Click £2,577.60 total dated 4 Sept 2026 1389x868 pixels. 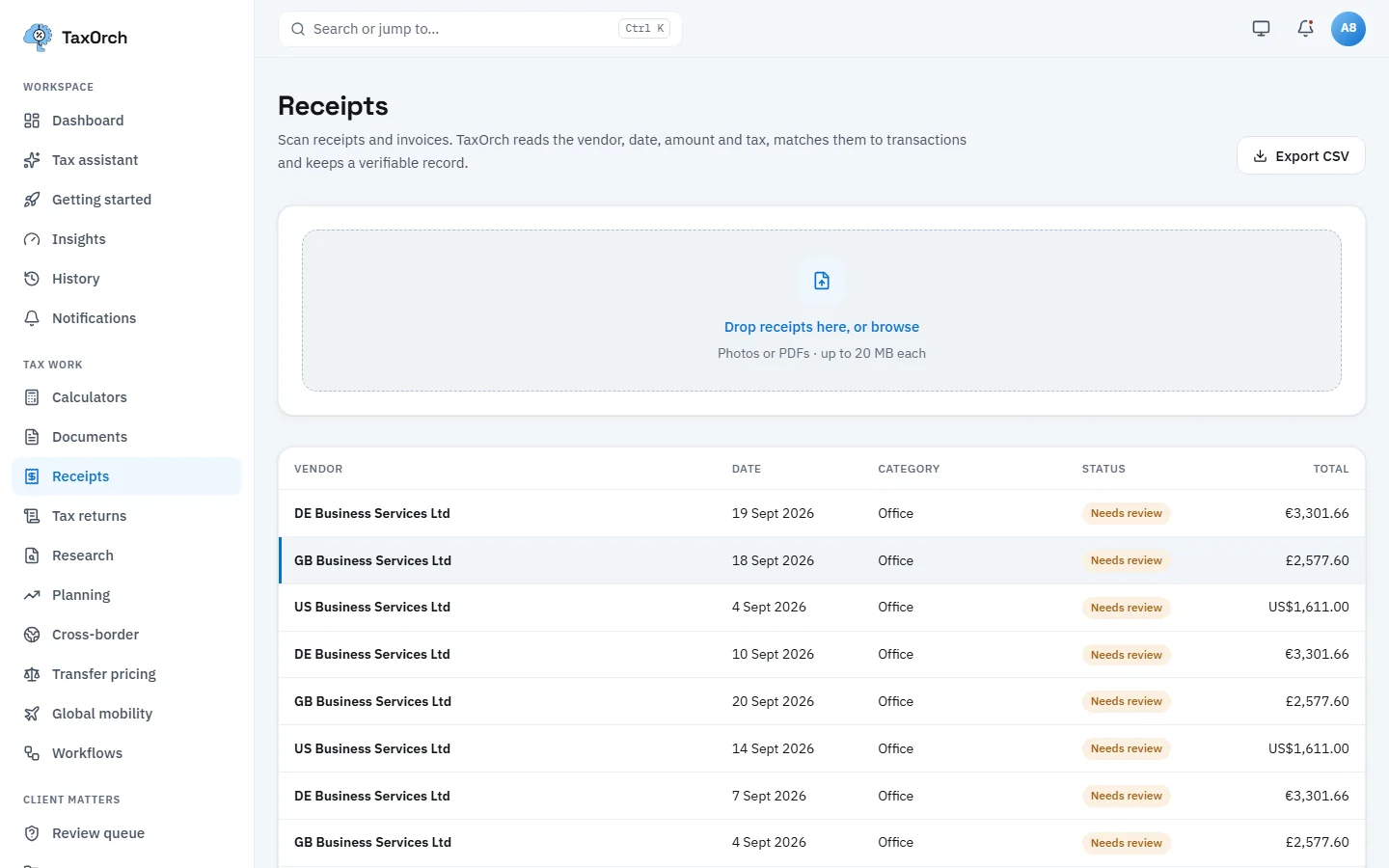1317,842
